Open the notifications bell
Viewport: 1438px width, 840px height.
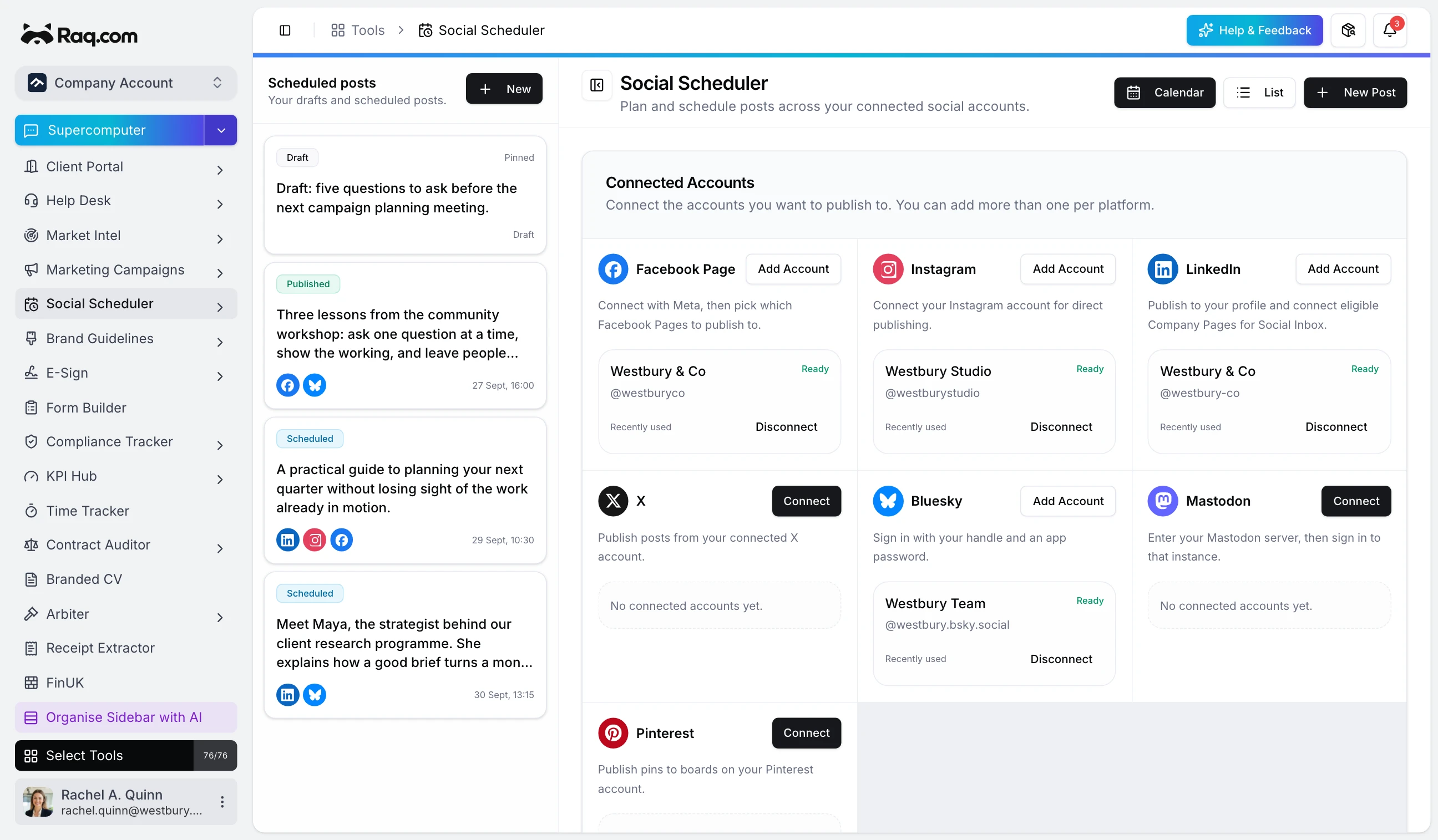pos(1390,30)
